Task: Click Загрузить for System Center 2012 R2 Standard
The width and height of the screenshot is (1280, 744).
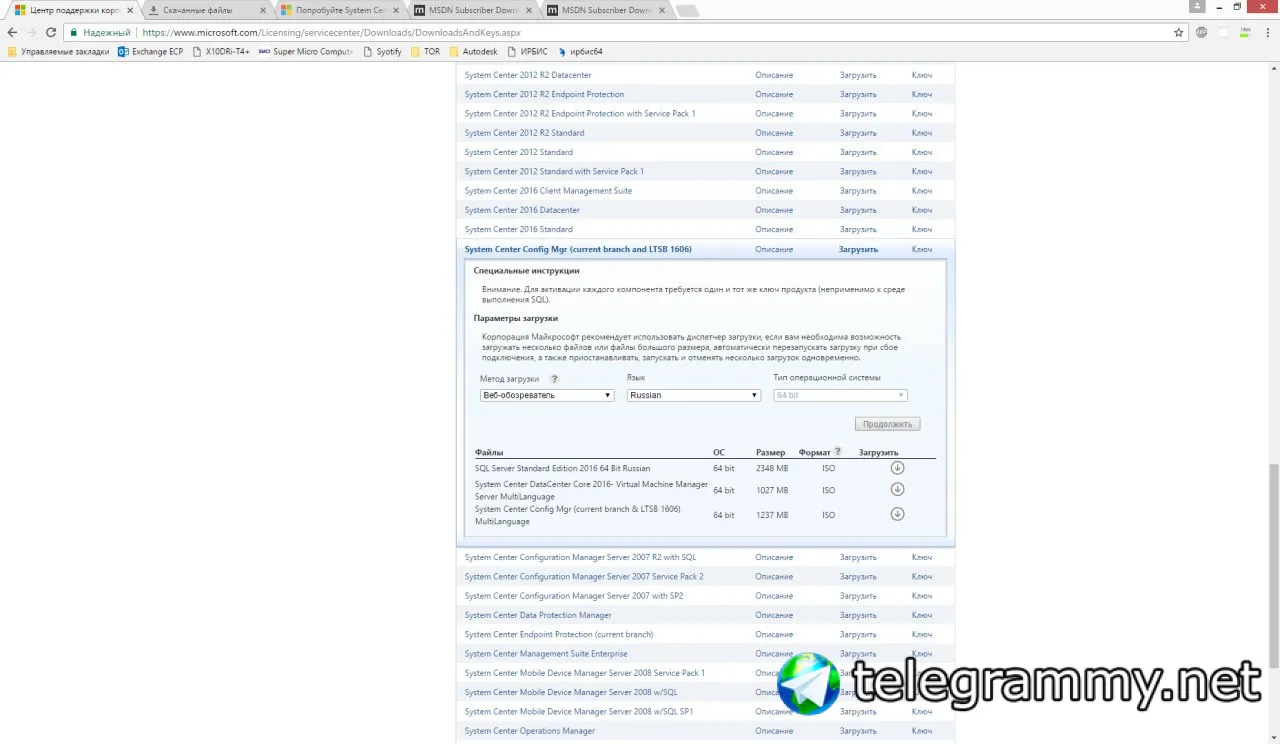Action: click(858, 133)
